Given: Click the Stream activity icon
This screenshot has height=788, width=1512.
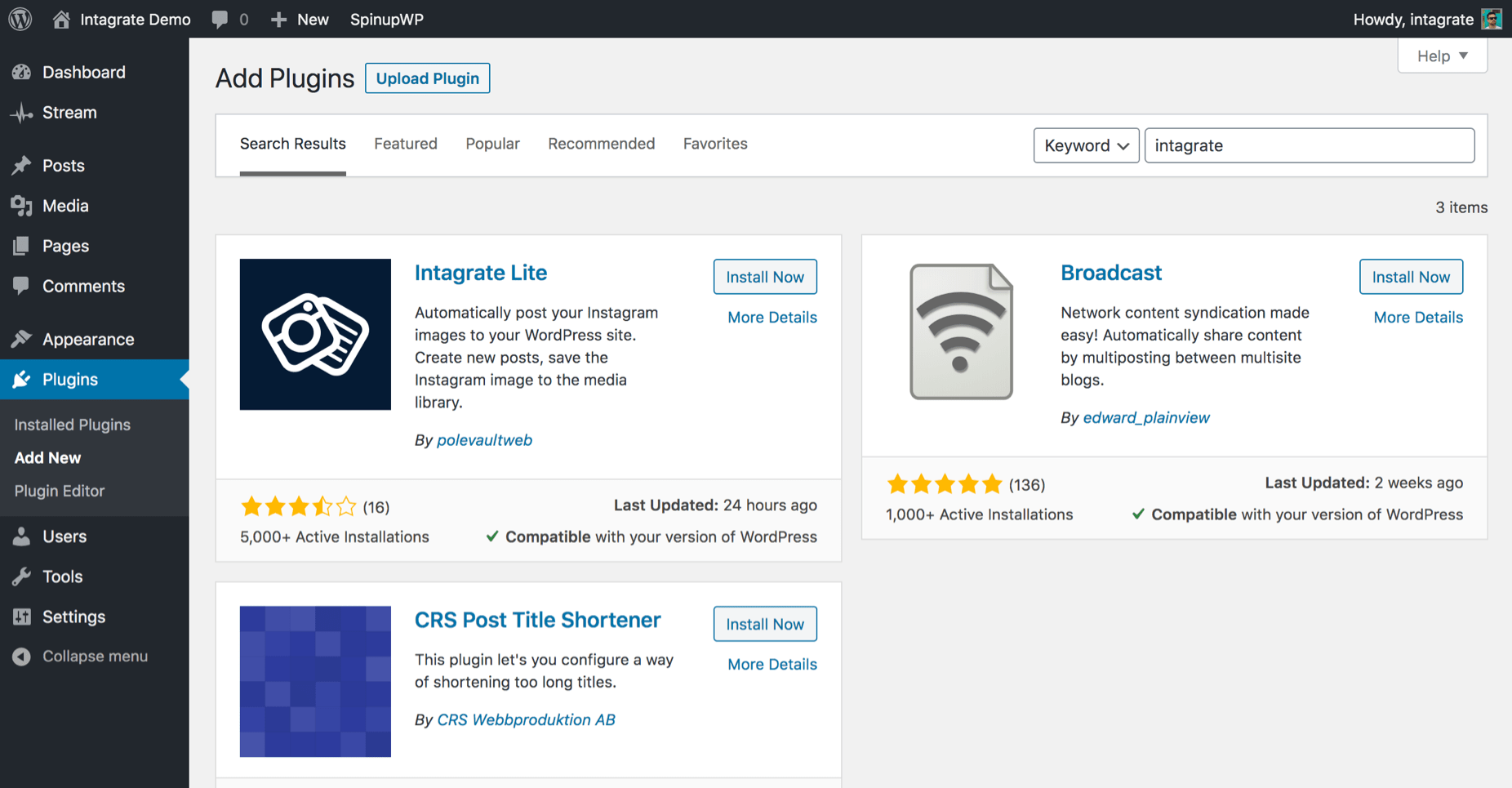Looking at the screenshot, I should coord(22,113).
